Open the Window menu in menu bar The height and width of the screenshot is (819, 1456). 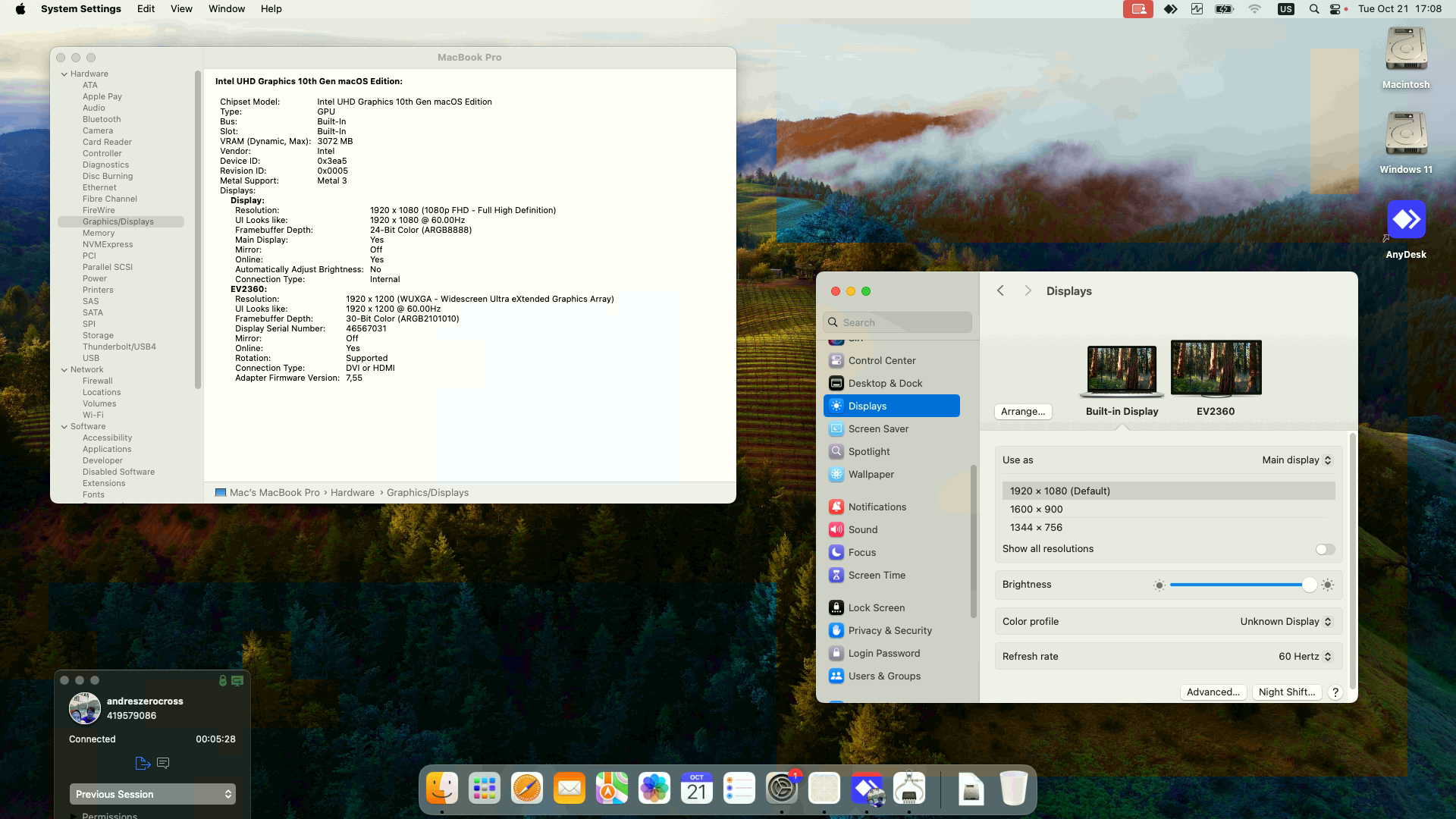point(226,9)
